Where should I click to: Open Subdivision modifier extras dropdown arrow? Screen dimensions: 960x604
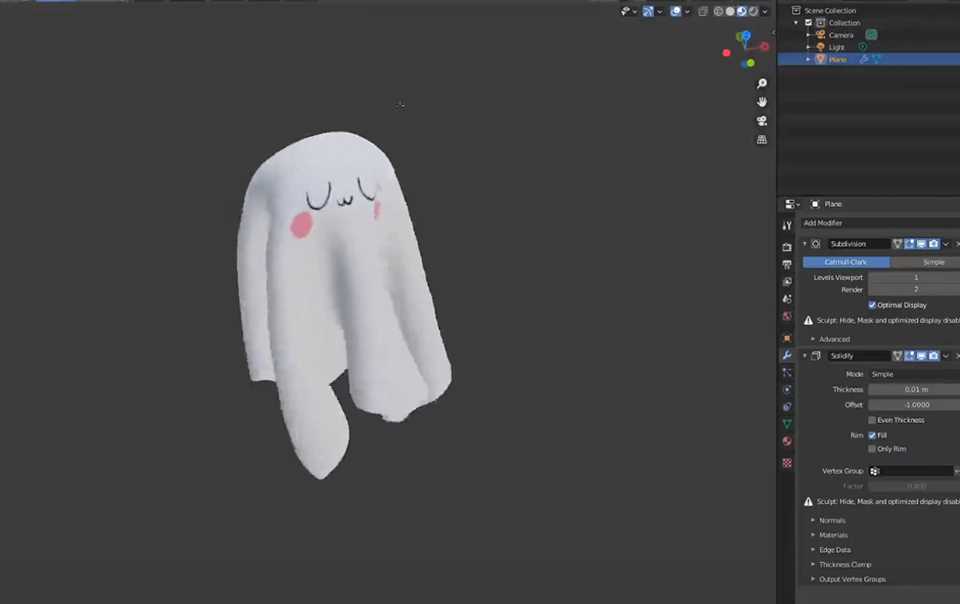coord(947,244)
